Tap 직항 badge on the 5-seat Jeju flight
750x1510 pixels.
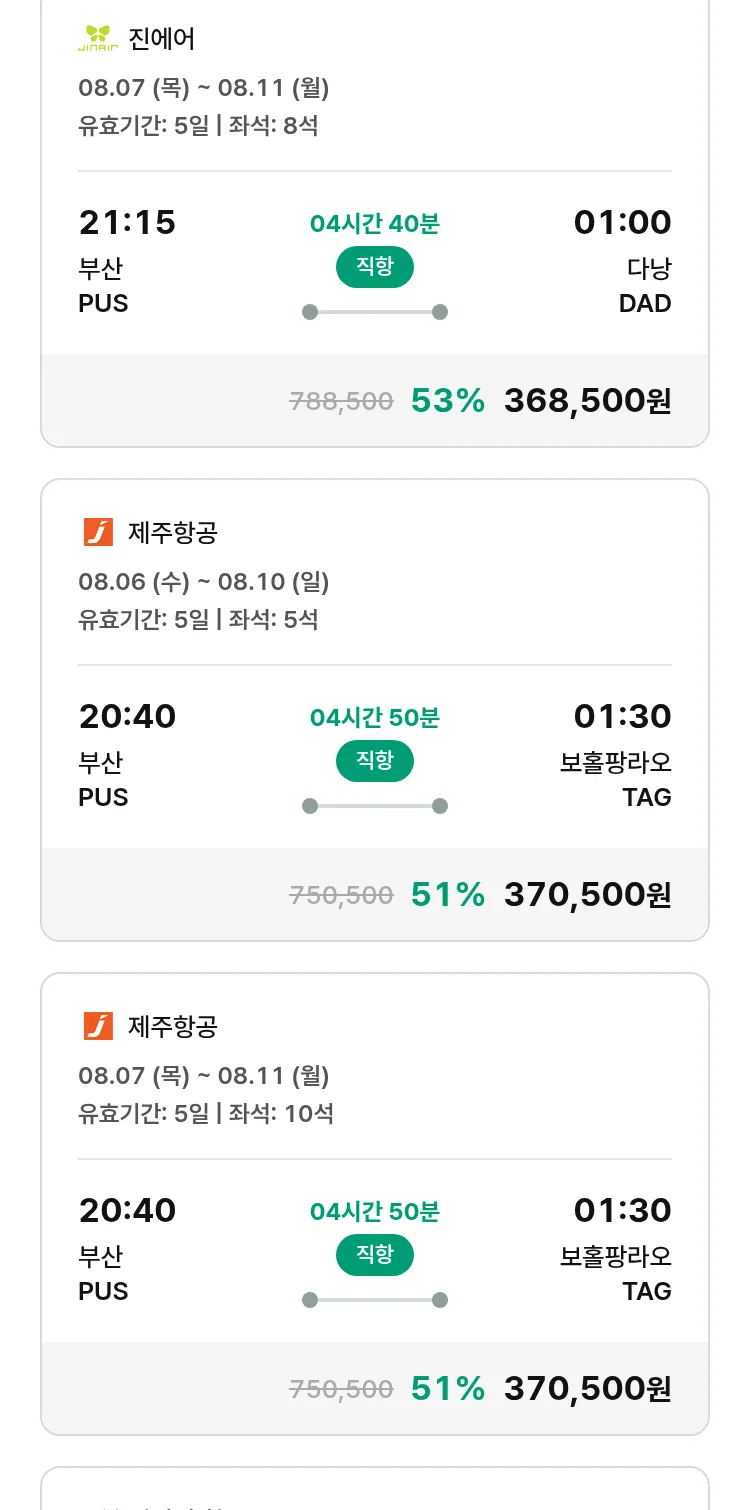[x=374, y=761]
